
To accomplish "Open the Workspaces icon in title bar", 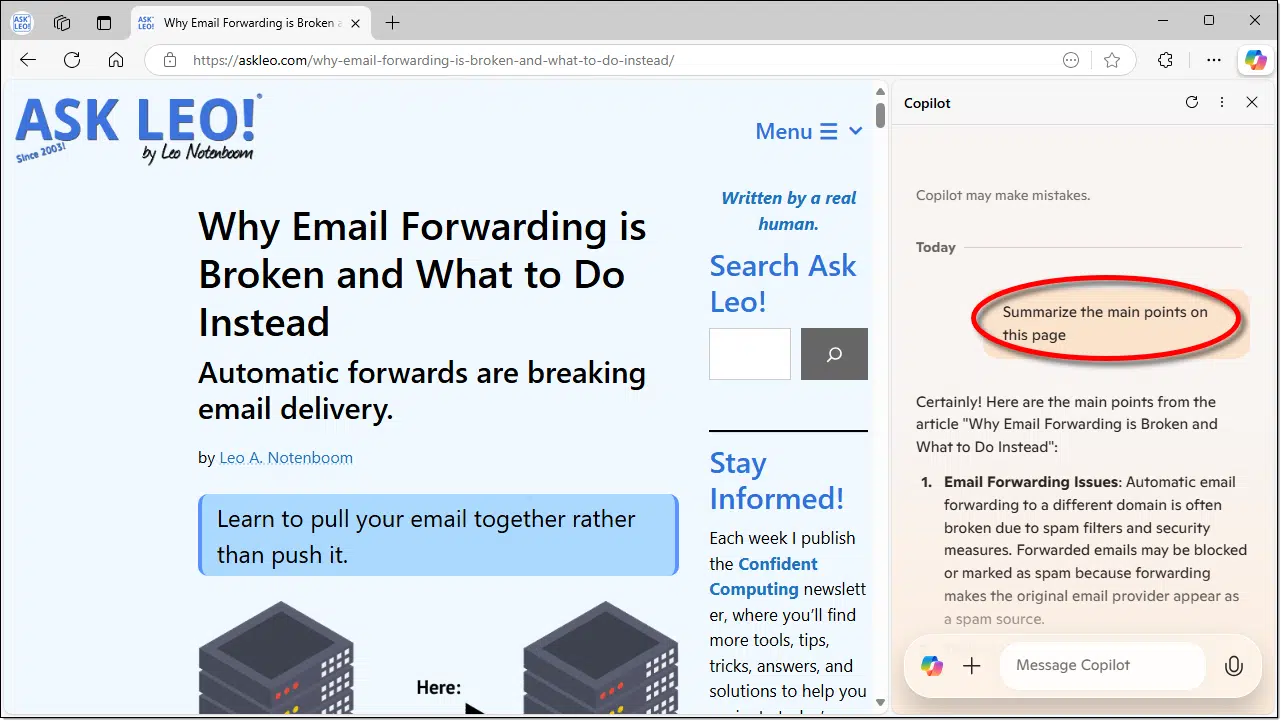I will pos(62,22).
